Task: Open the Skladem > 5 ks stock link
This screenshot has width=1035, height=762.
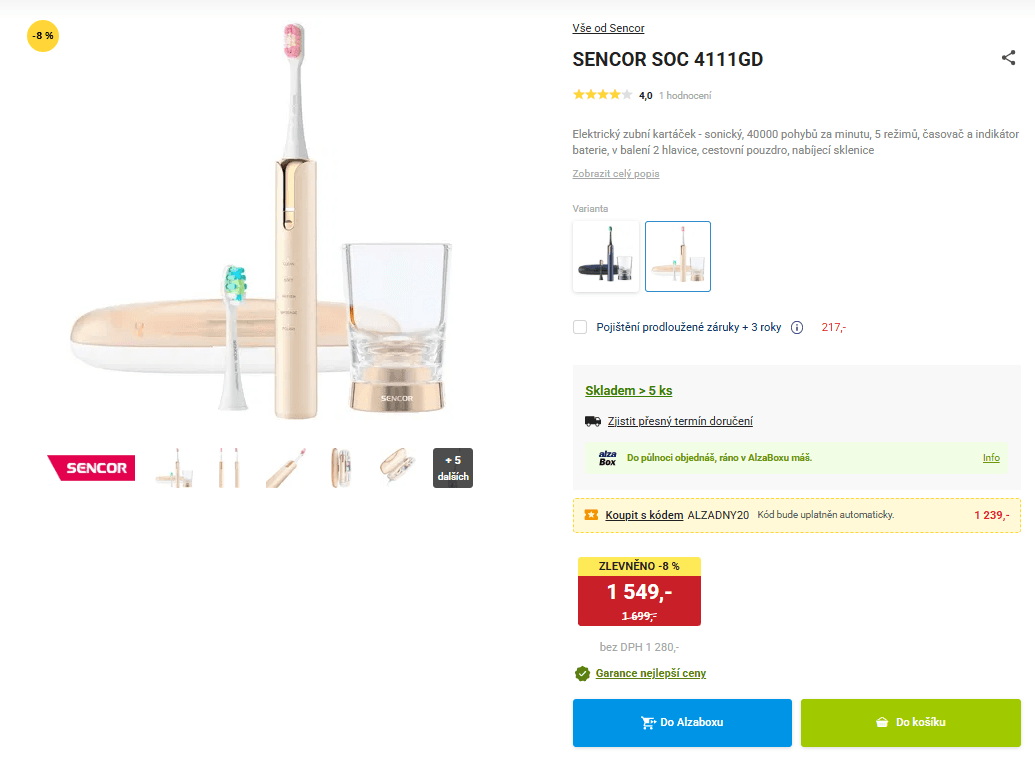Action: 629,391
